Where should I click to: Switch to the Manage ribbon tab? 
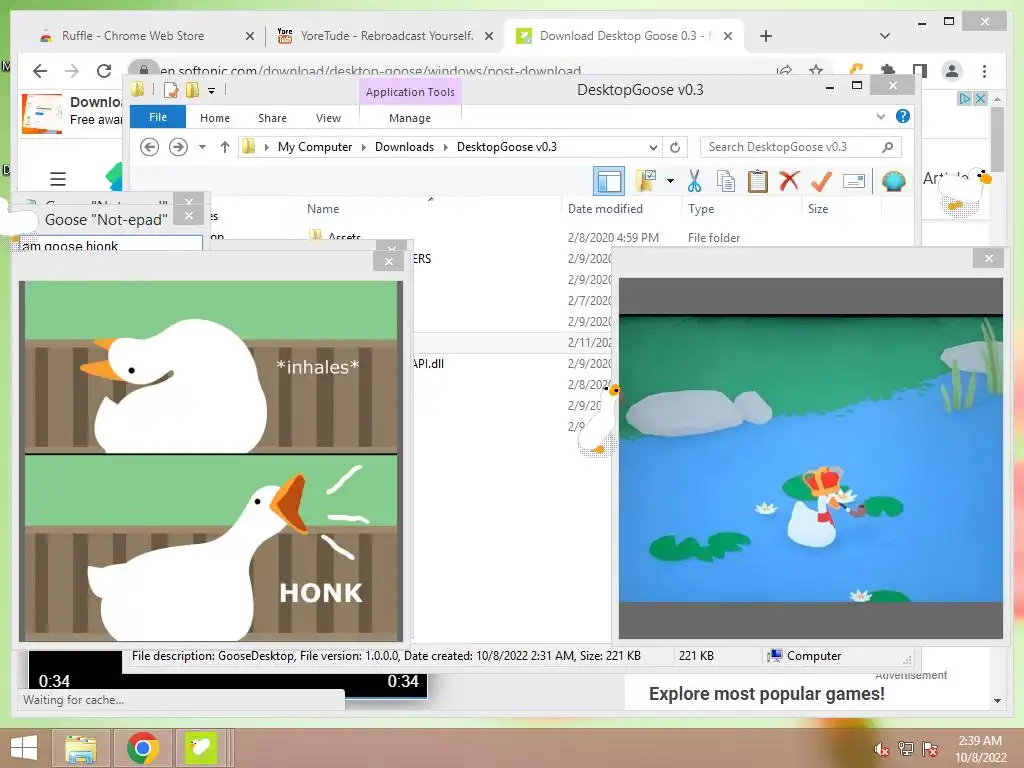(x=410, y=118)
